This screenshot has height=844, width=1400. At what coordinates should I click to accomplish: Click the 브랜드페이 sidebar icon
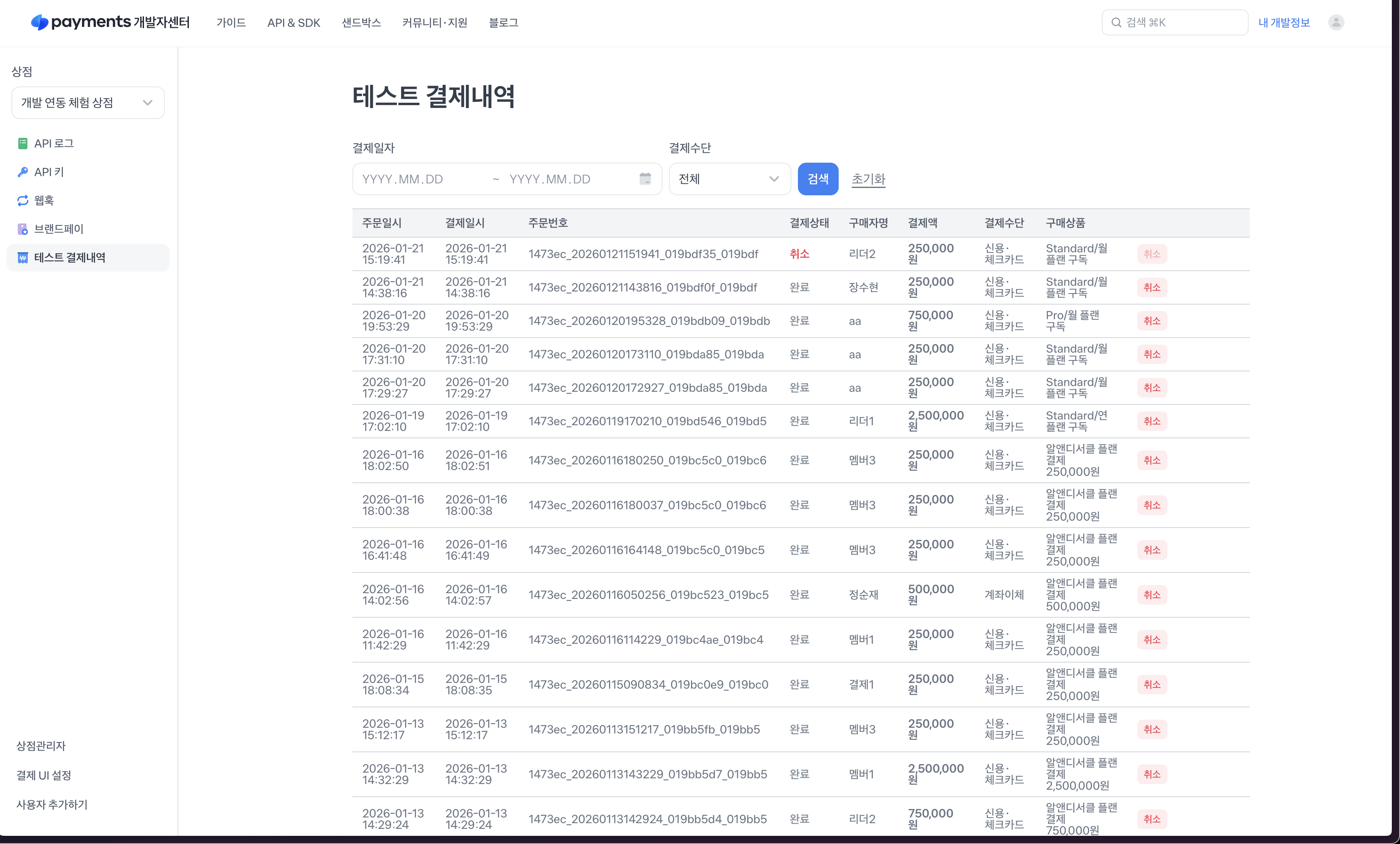click(23, 229)
